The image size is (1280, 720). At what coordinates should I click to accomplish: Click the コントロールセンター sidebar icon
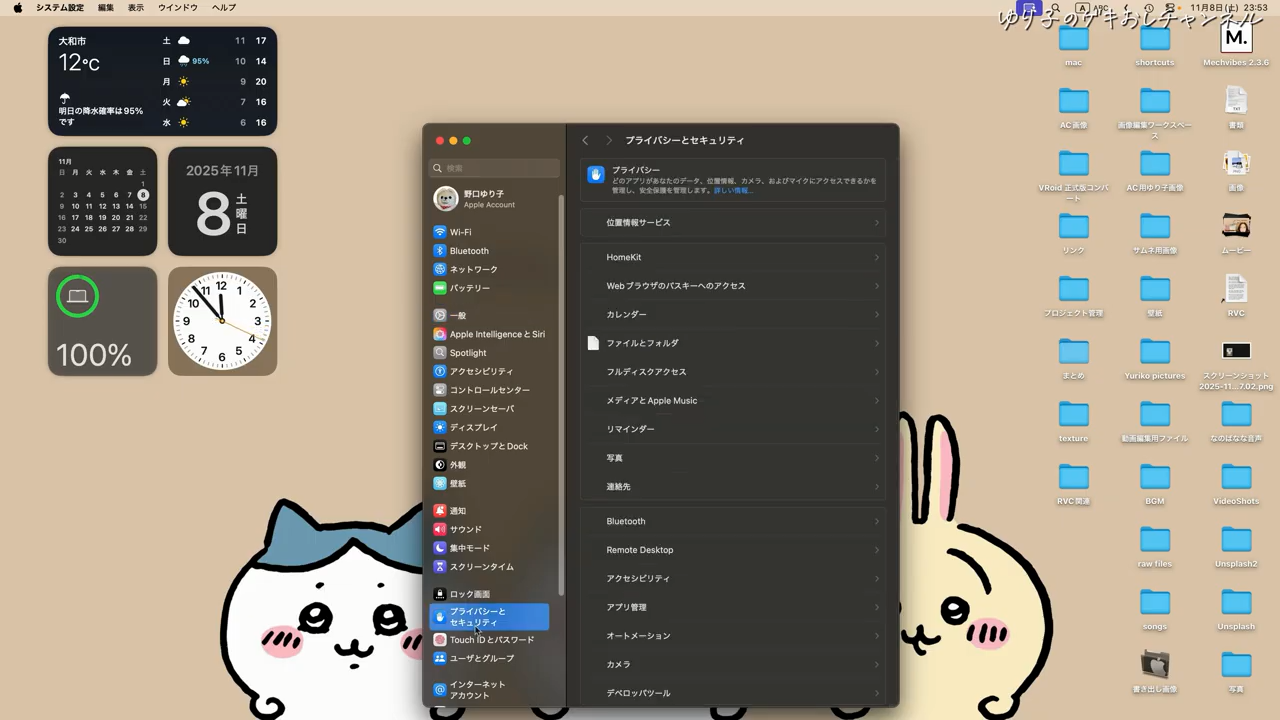(440, 390)
